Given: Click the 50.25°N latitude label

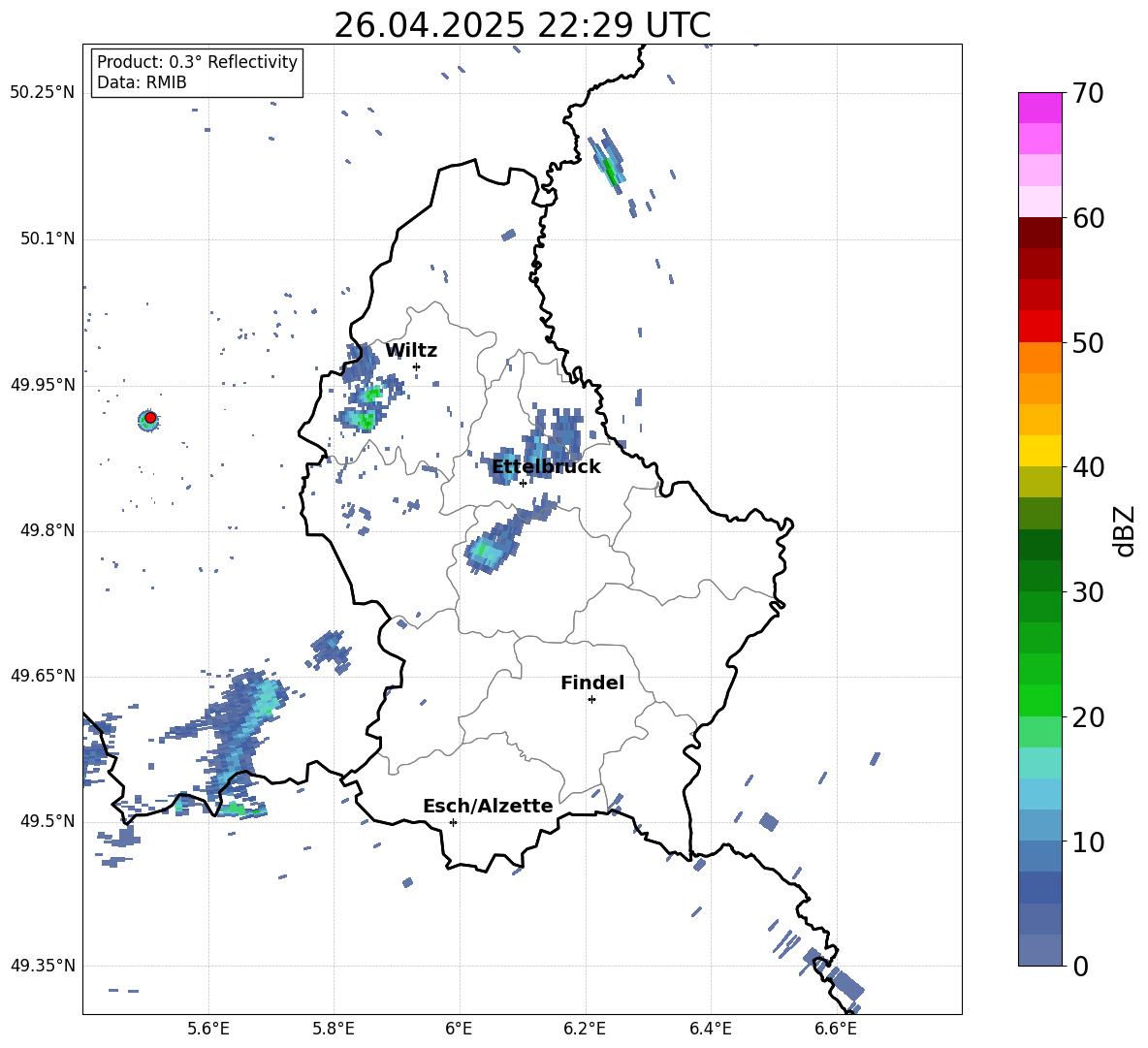Looking at the screenshot, I should click(x=43, y=93).
